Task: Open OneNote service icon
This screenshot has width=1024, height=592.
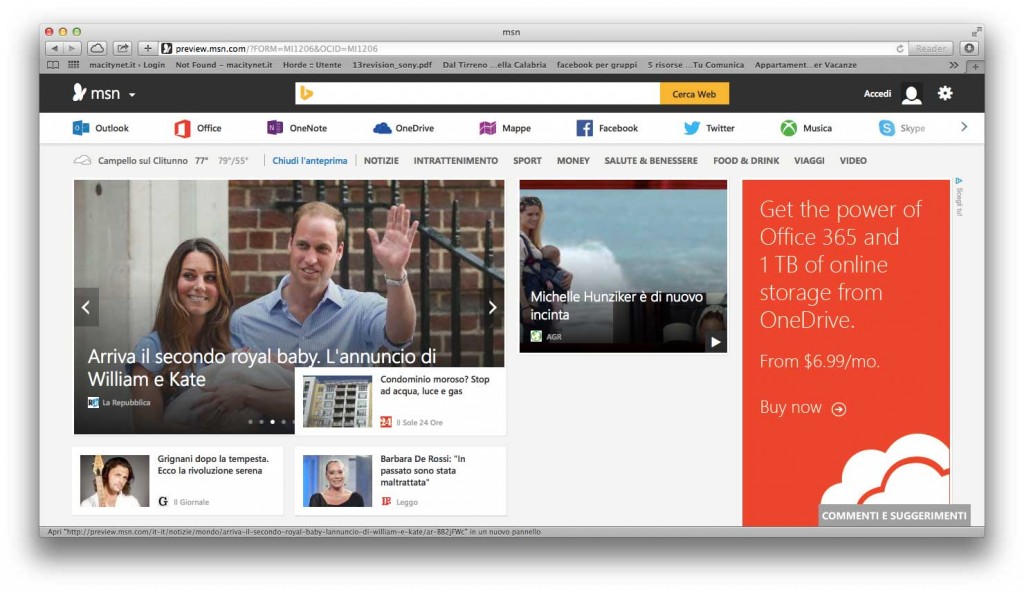Action: click(275, 128)
